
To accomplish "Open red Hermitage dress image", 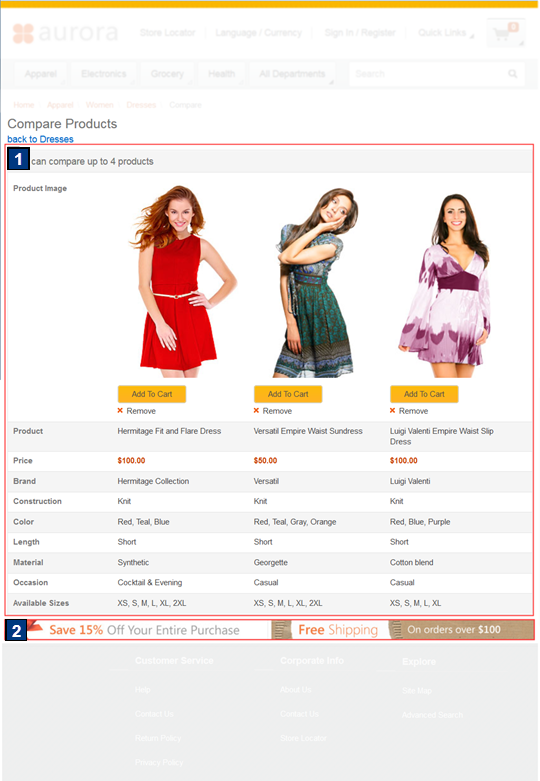I will (x=182, y=281).
